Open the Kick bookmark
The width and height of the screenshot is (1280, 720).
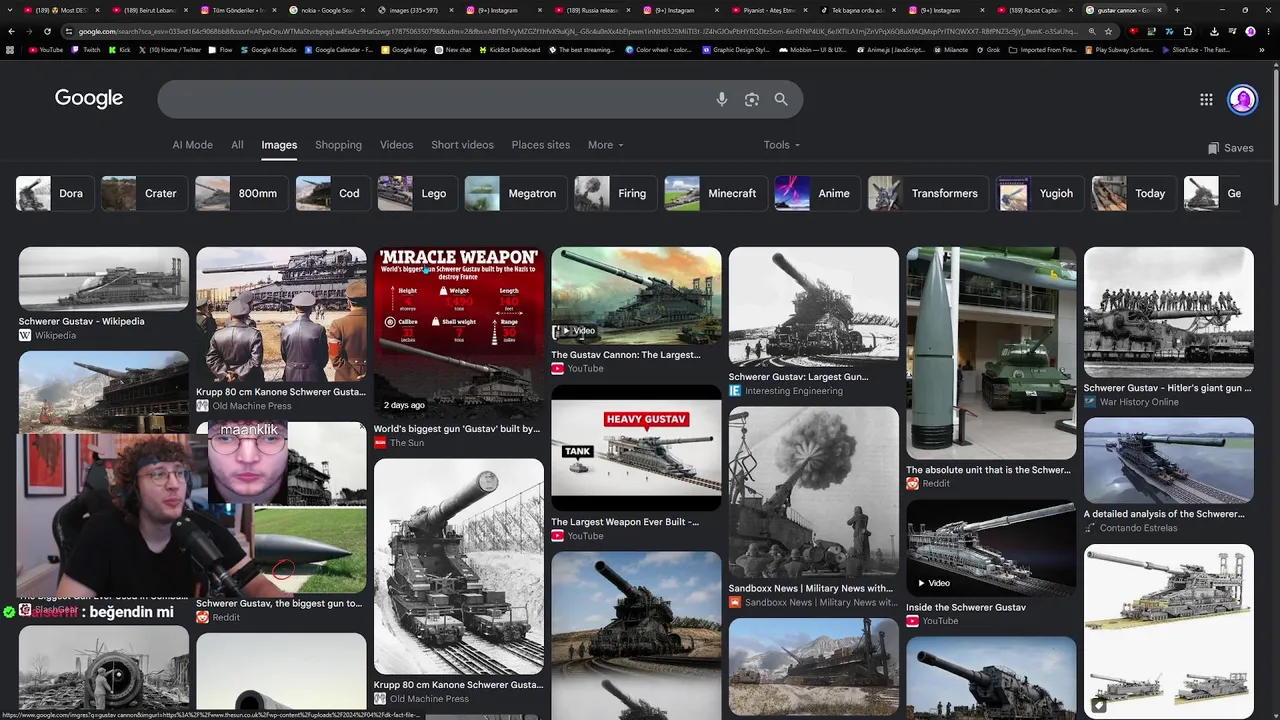tap(120, 49)
